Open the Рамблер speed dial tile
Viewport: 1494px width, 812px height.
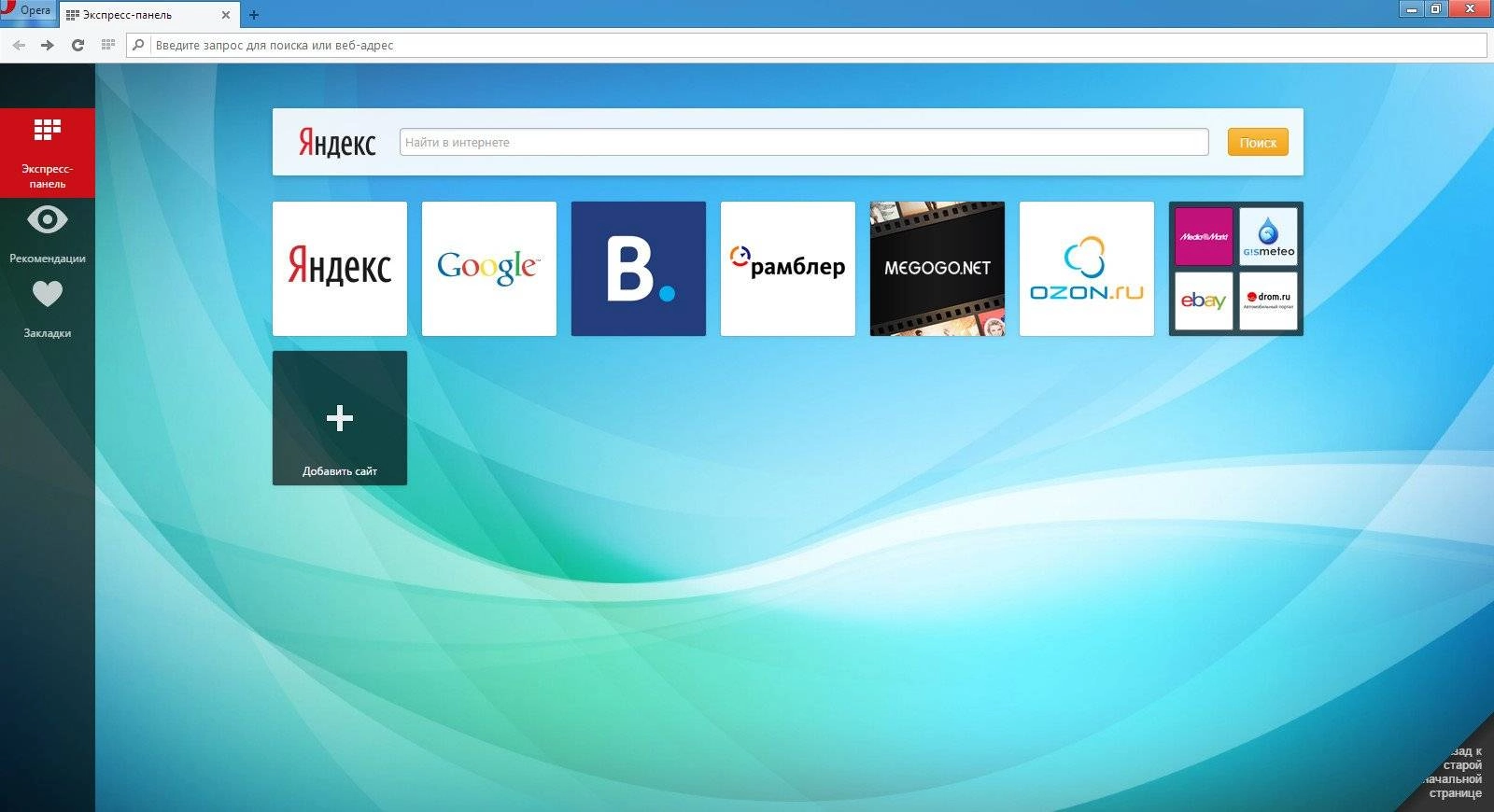point(788,269)
